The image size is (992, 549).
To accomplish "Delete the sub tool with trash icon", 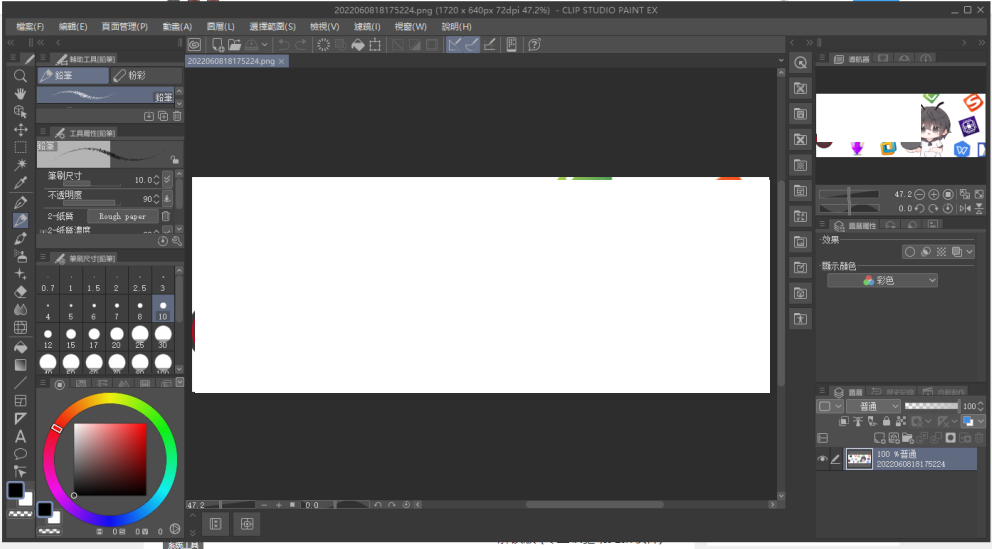I will (x=177, y=116).
